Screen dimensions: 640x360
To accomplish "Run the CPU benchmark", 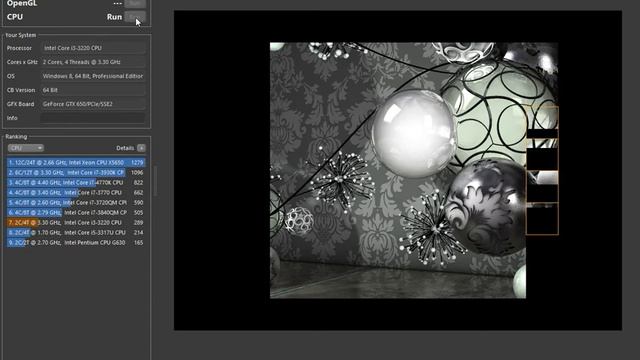I will (x=135, y=17).
